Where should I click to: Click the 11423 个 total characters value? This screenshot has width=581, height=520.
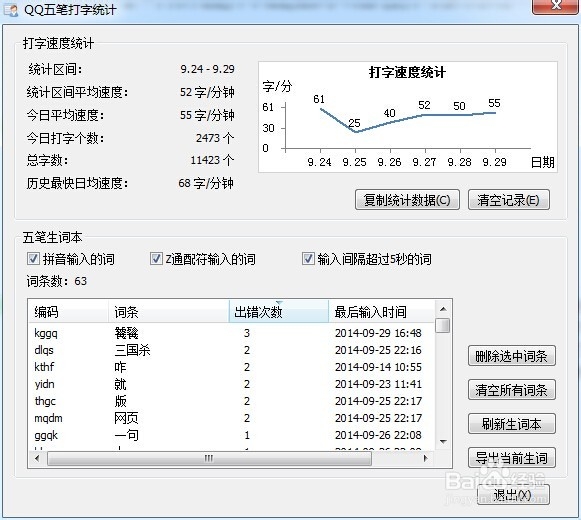click(212, 160)
